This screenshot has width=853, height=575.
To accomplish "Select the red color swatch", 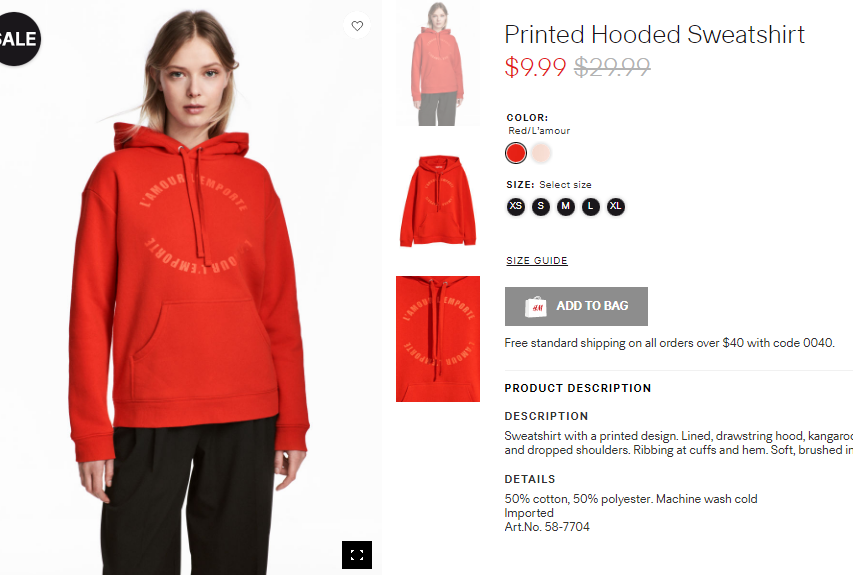I will point(516,153).
